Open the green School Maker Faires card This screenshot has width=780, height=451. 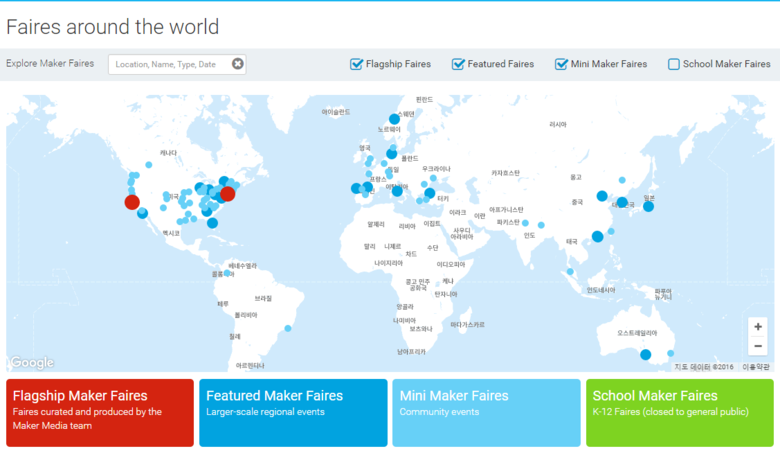(680, 413)
